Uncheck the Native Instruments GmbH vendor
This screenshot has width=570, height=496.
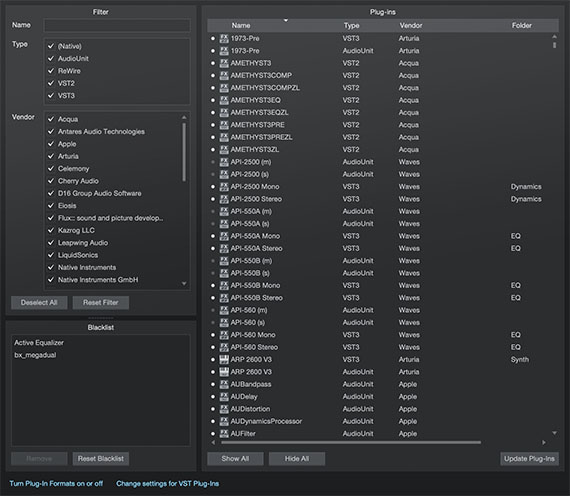51,280
